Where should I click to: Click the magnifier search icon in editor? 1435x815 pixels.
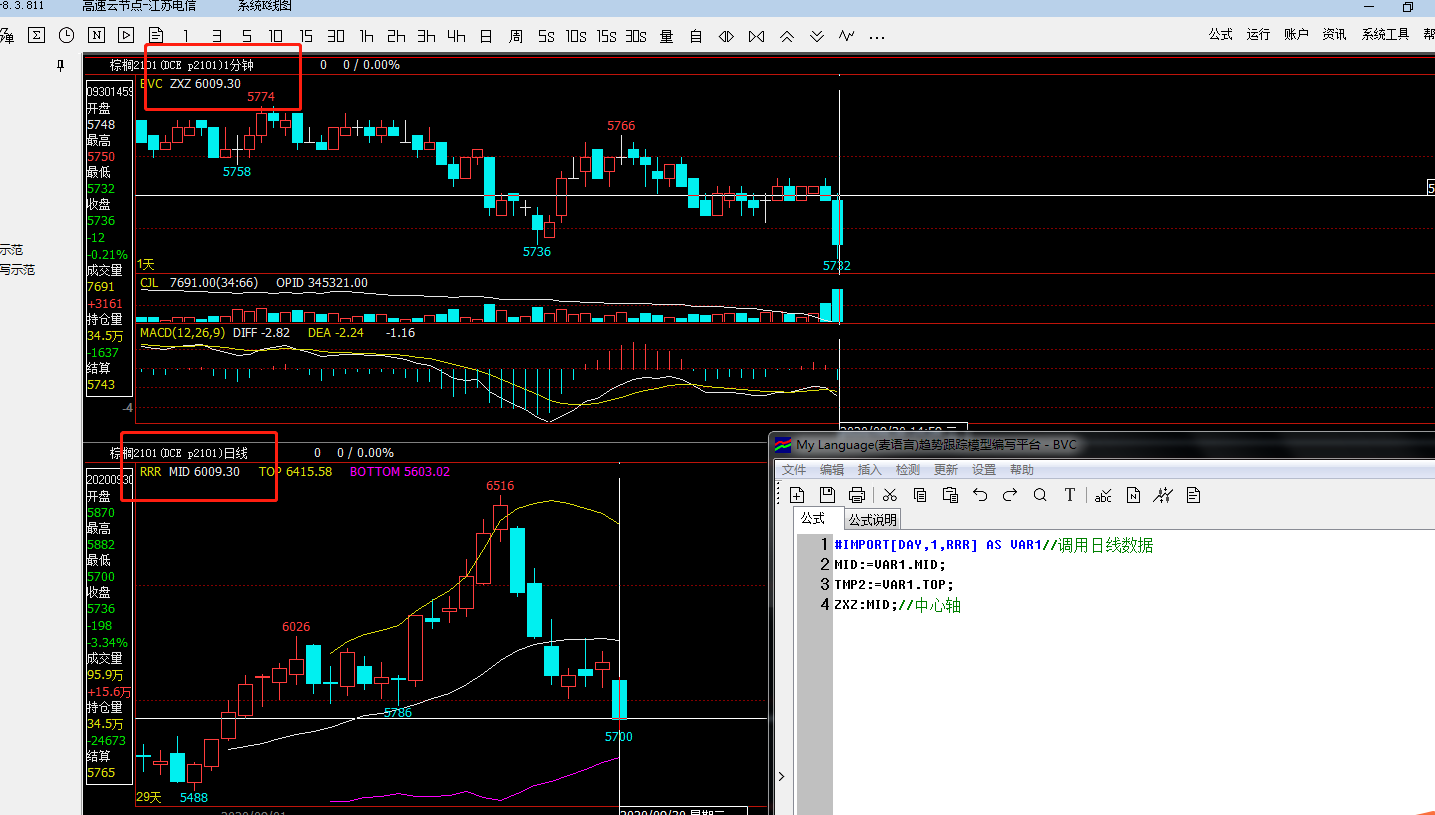click(x=1040, y=495)
